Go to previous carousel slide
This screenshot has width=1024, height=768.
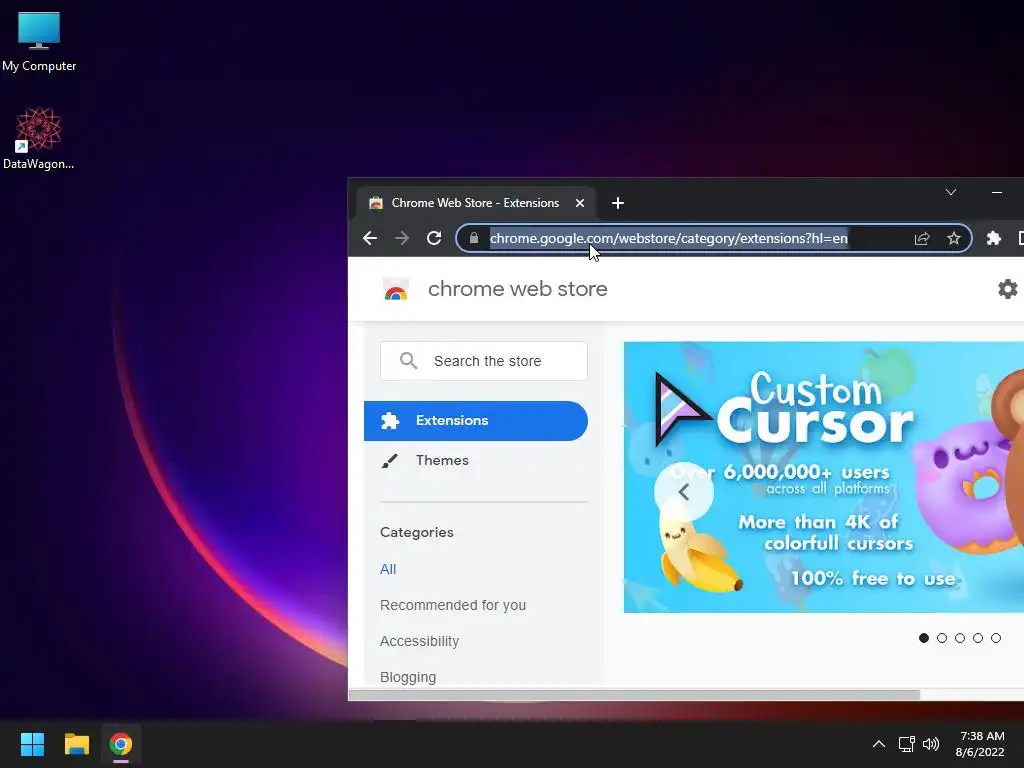tap(683, 492)
